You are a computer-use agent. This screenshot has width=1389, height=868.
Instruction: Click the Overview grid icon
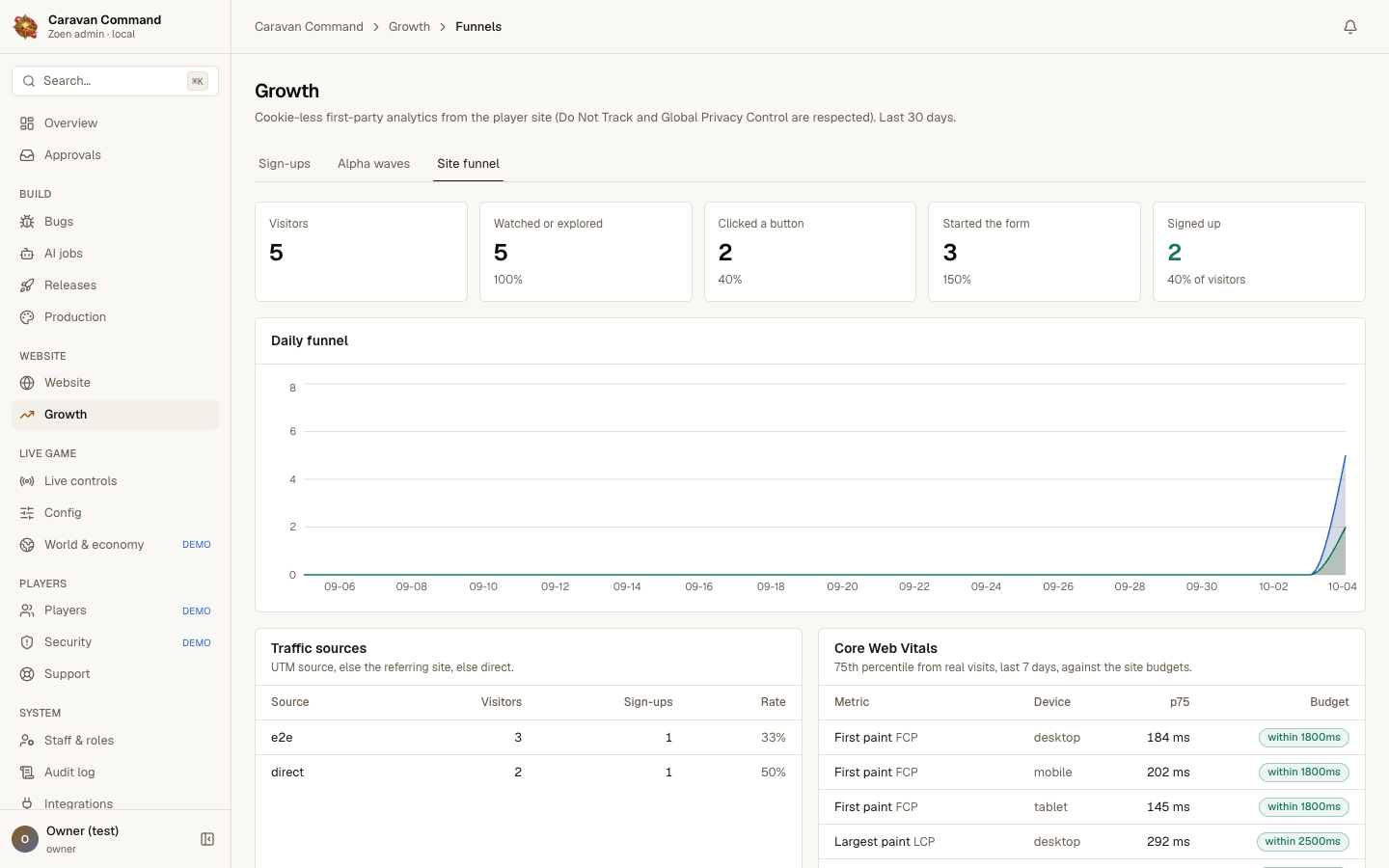pos(27,123)
